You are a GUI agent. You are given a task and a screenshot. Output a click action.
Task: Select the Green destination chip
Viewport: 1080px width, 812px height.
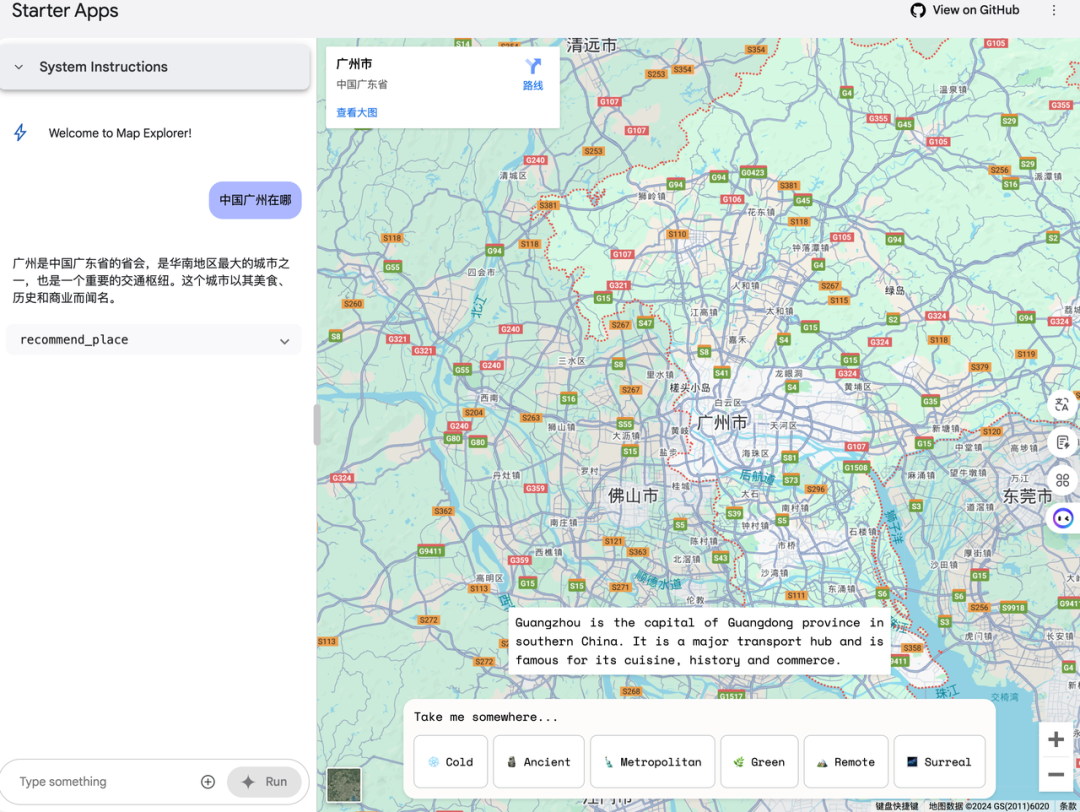(759, 762)
